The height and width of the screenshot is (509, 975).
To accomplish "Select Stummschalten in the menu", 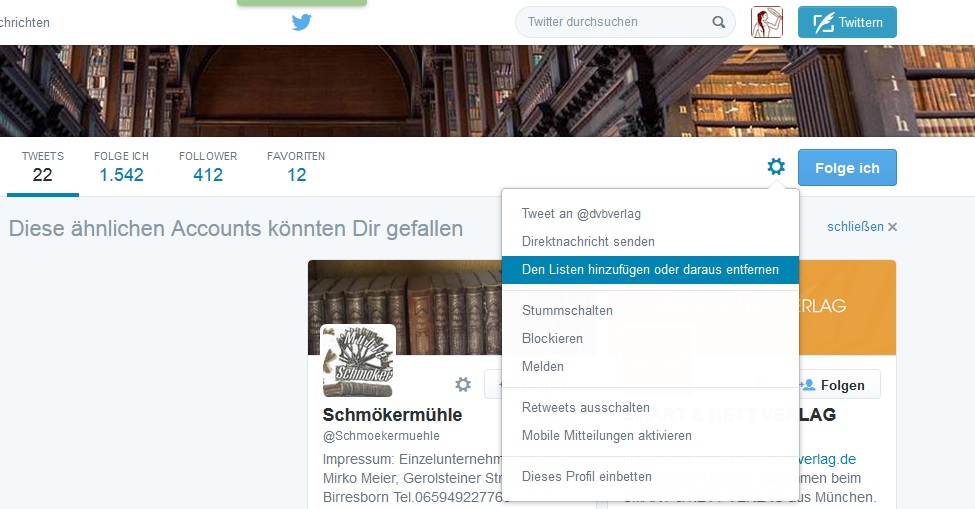I will coord(650,311).
